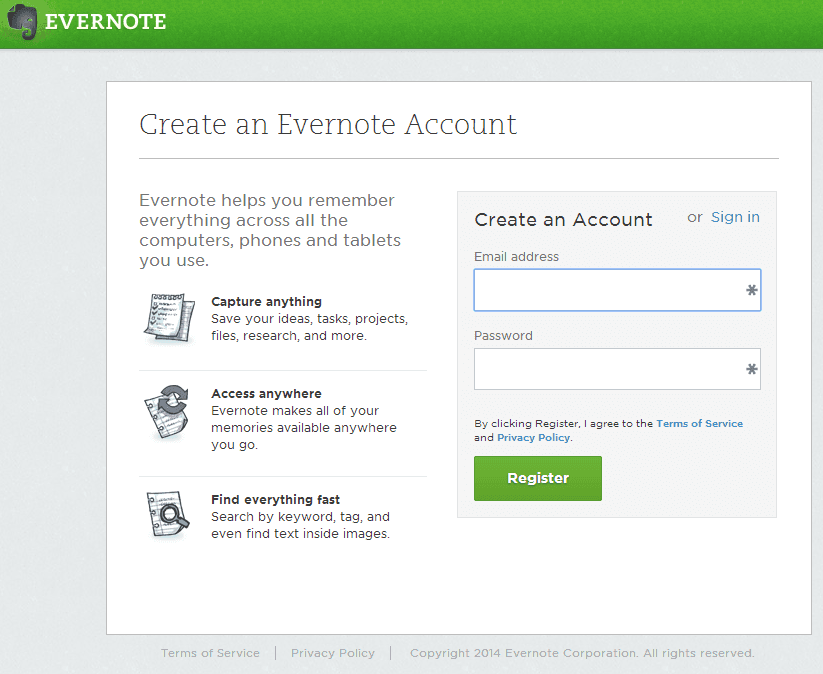Open the Privacy Policy link in the form
The image size is (823, 674).
[x=533, y=438]
